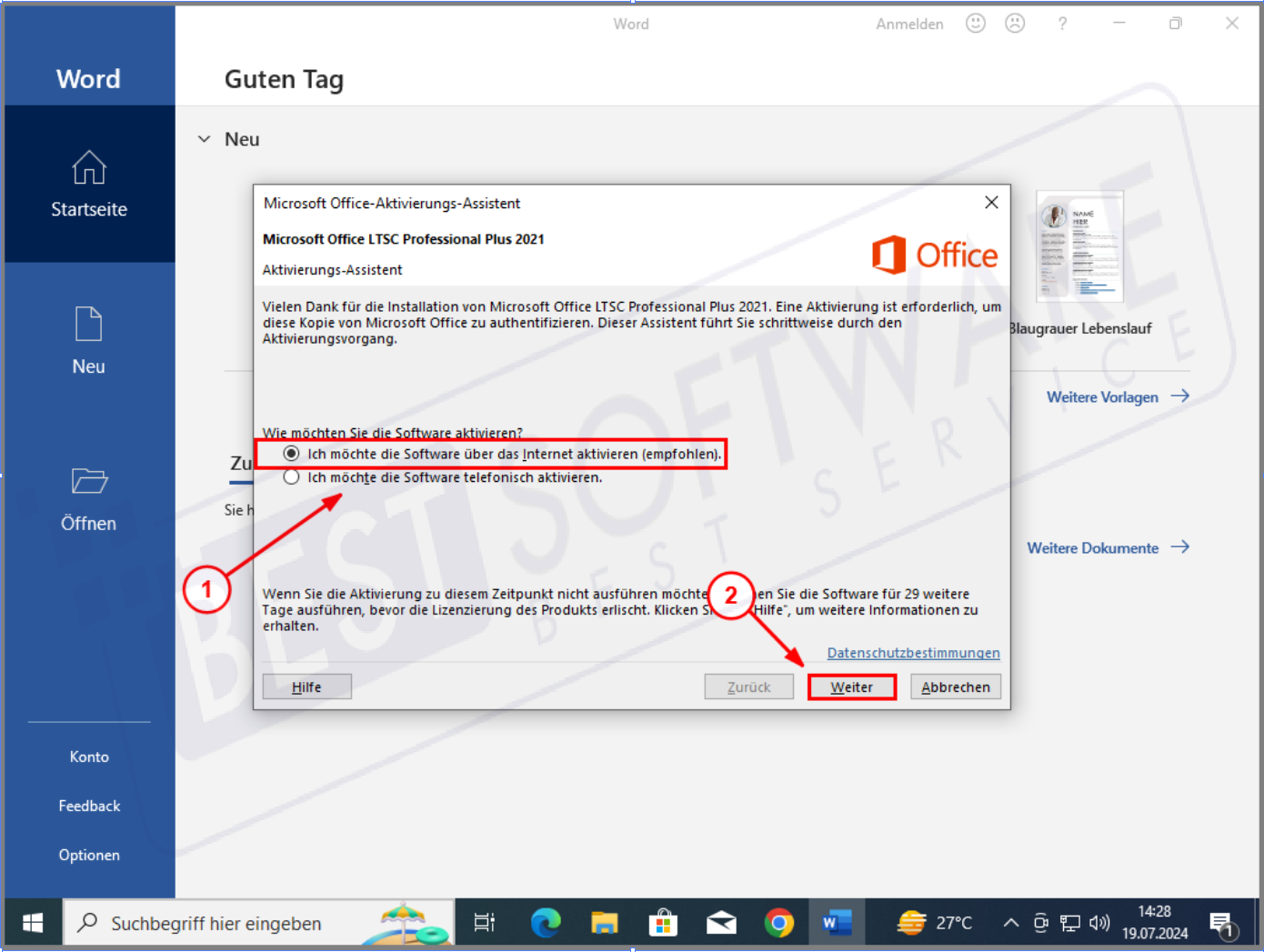The image size is (1264, 952).
Task: Select the Blaugrauer Lebenslauf template thumbnail
Action: 1080,246
